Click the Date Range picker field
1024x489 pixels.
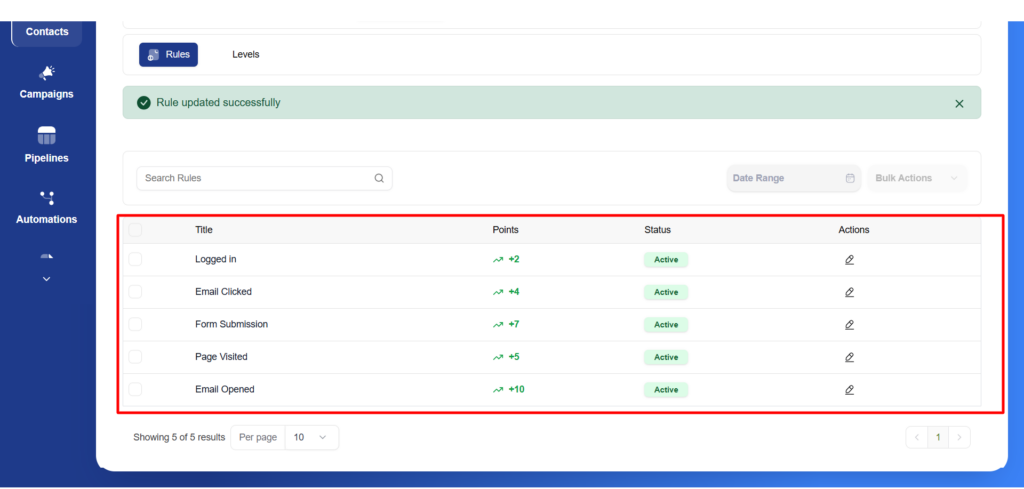pos(793,178)
